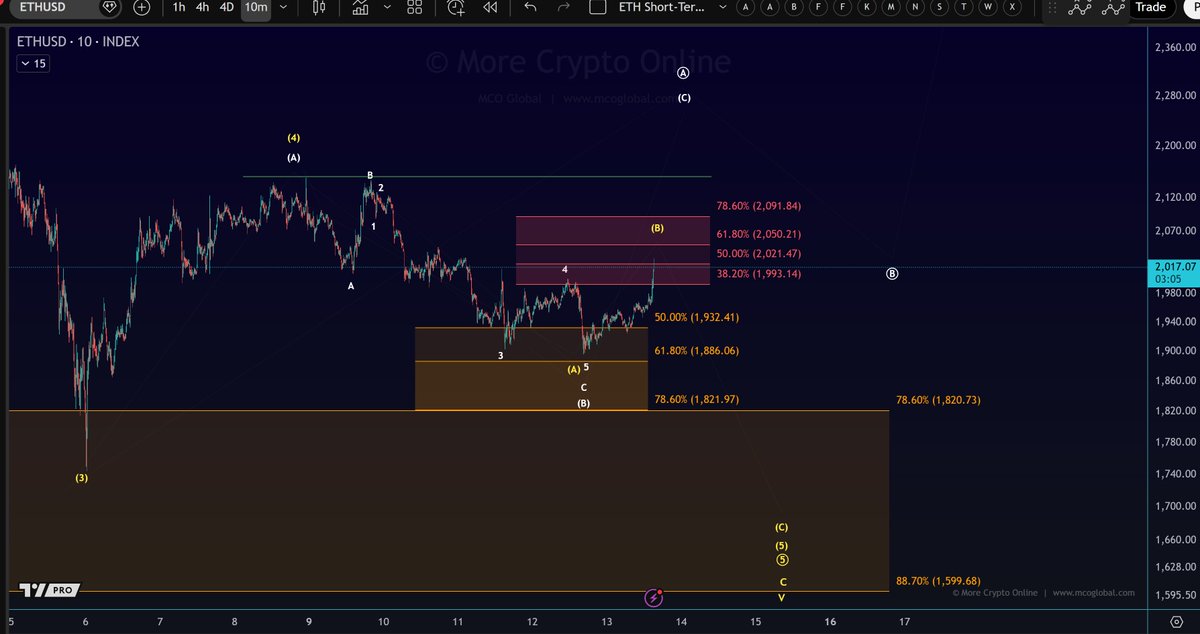1200x634 pixels.
Task: Add a symbol to compare with plus icon
Action: [142, 7]
